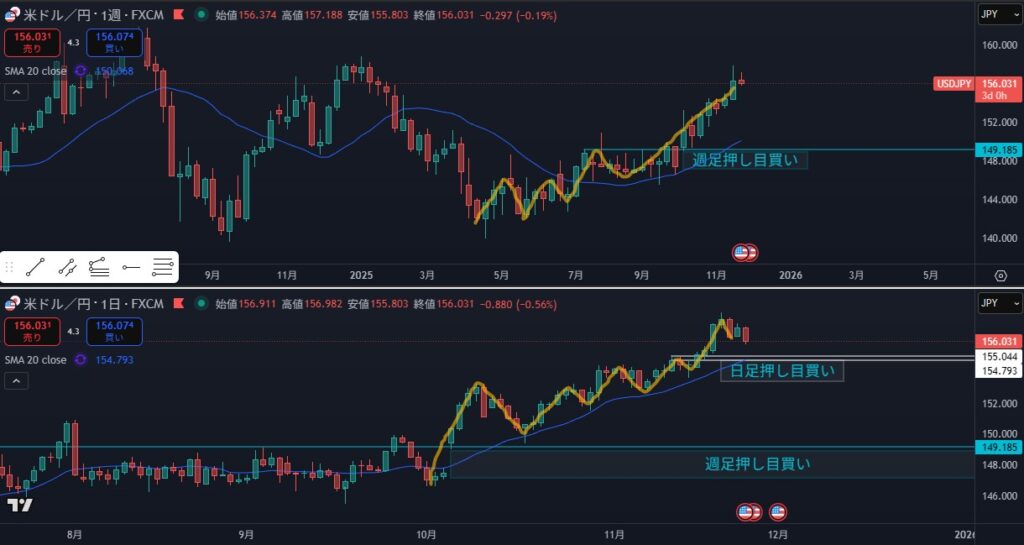
Task: Select the trend line drawing tool
Action: click(36, 267)
